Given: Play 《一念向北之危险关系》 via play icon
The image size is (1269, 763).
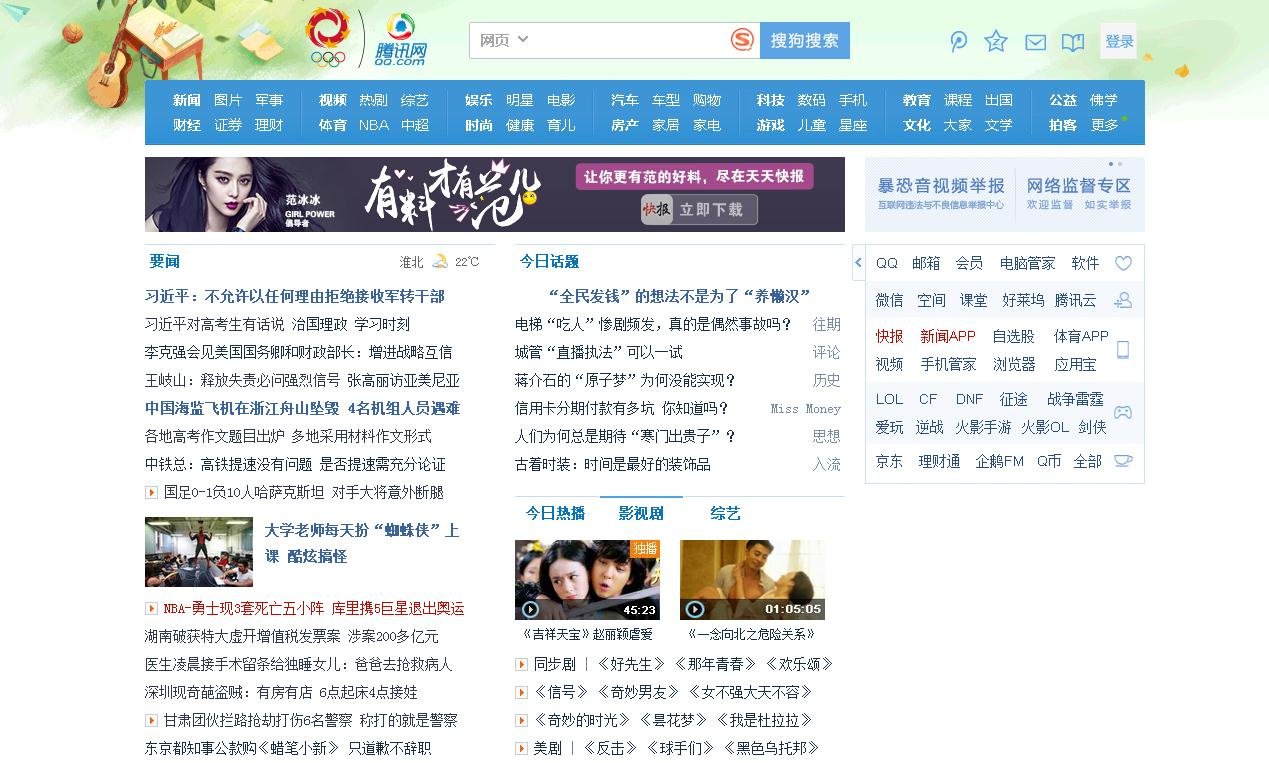Looking at the screenshot, I should [x=695, y=609].
